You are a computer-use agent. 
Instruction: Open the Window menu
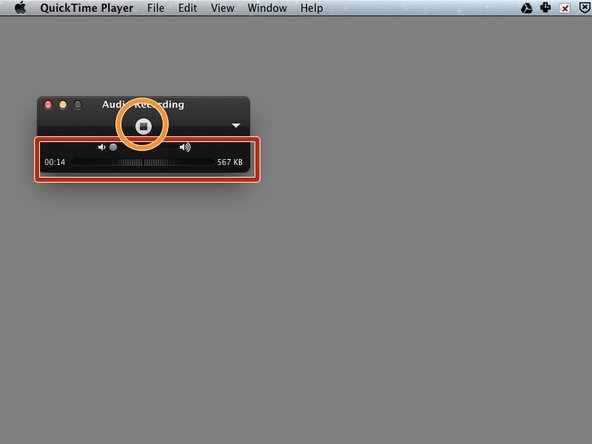point(267,8)
